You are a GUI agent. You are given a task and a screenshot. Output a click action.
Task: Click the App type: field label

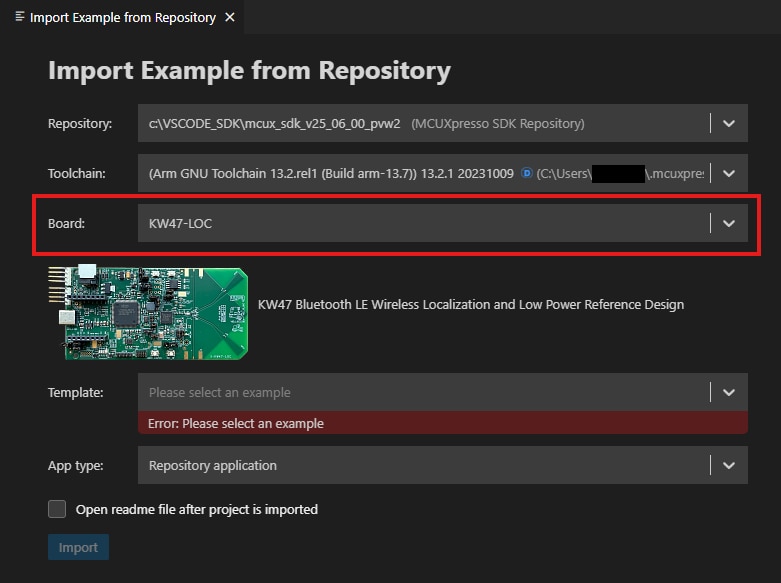pos(76,465)
